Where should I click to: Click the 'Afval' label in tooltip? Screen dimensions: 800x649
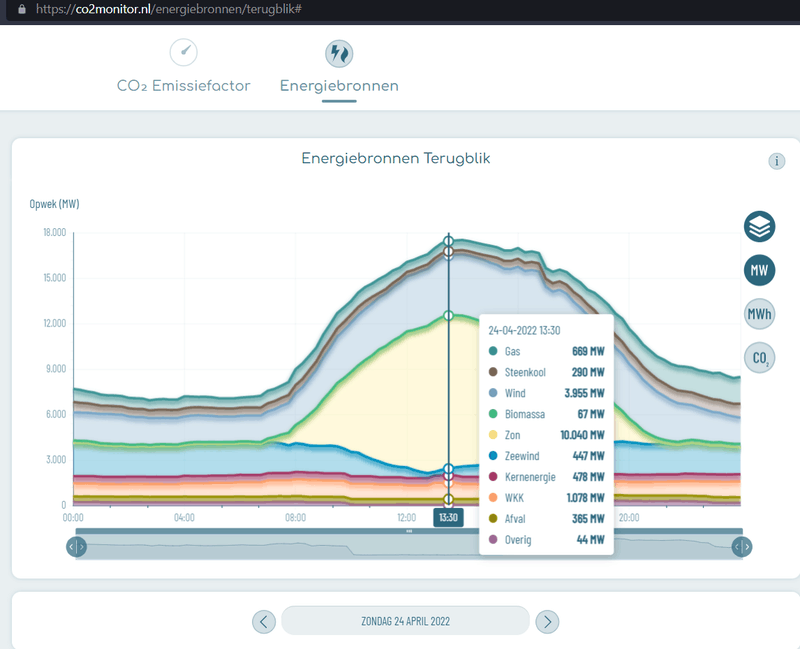click(515, 519)
